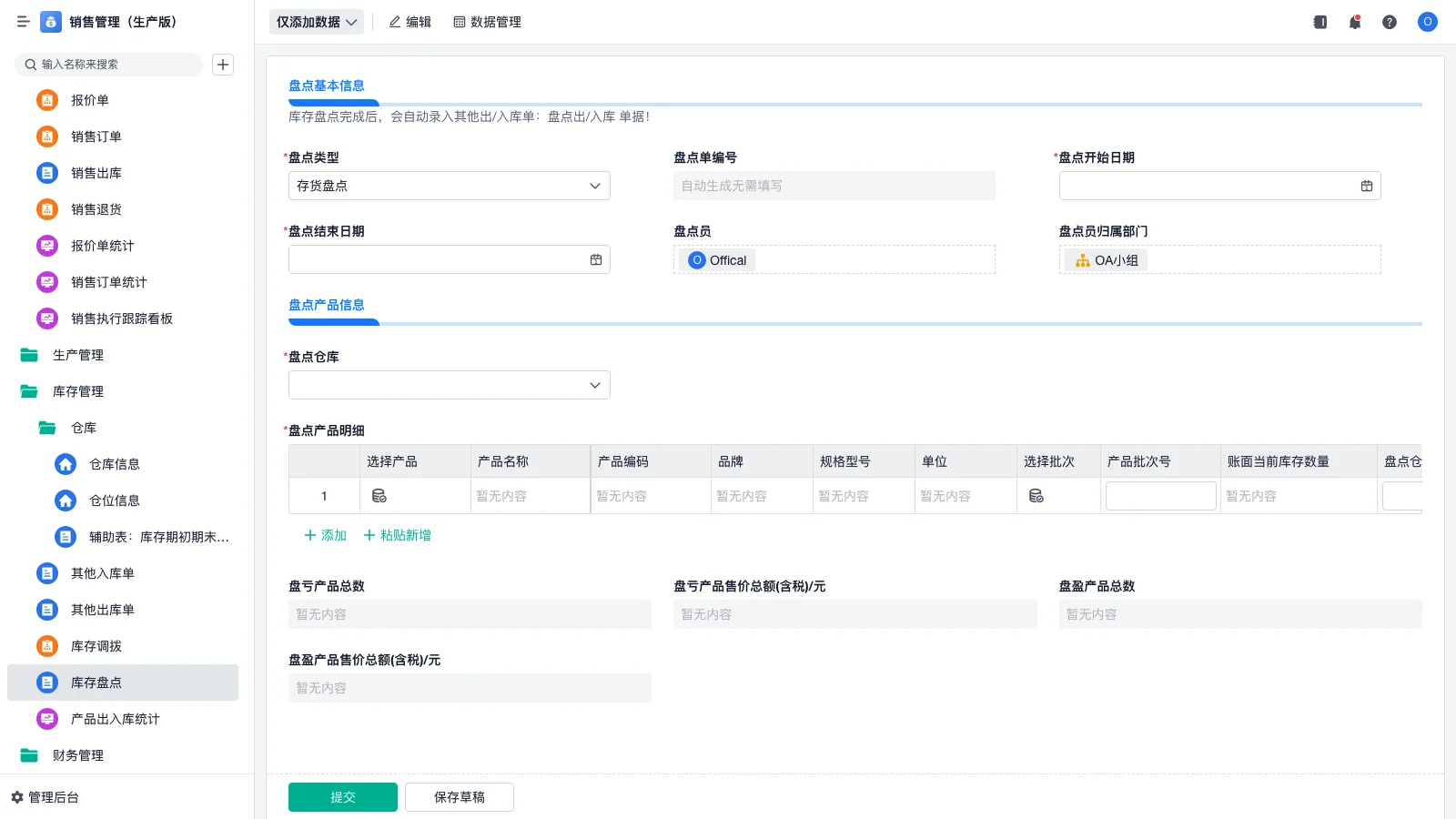The height and width of the screenshot is (819, 1456).
Task: Select the product picker icon in row 1
Action: (x=379, y=496)
